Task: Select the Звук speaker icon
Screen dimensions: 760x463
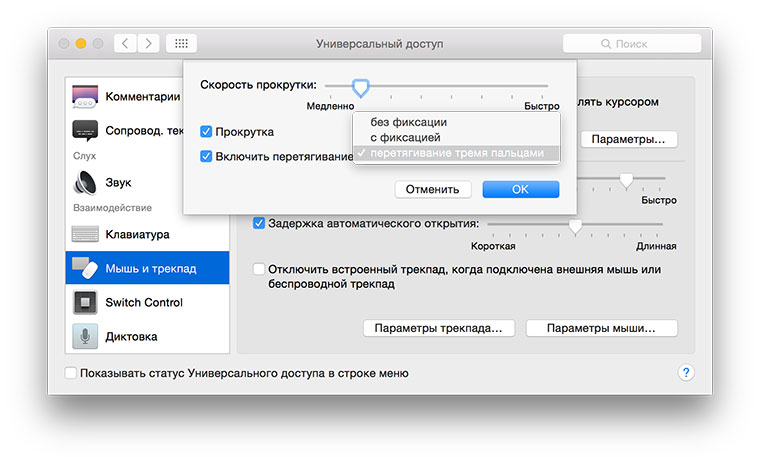Action: tap(85, 183)
